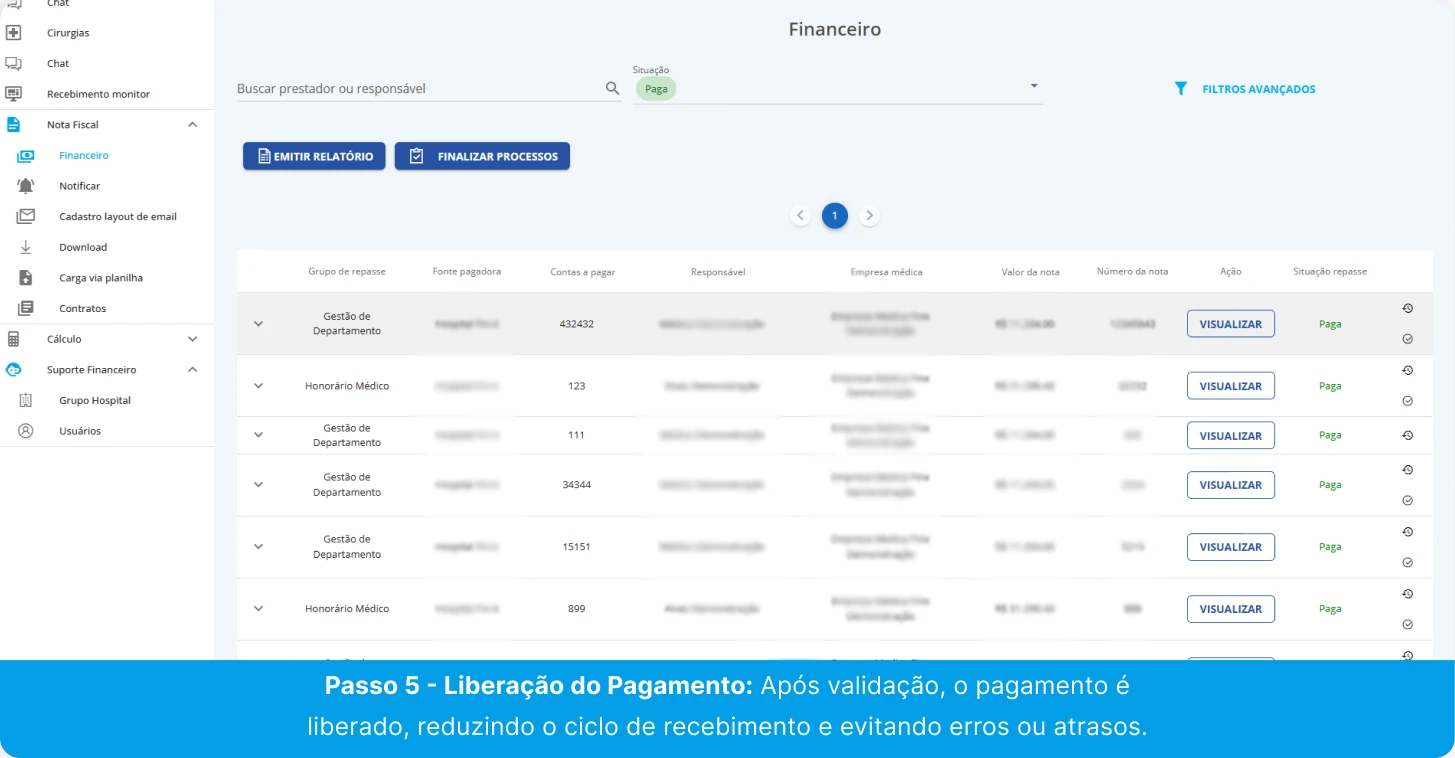Click the Finalizar Processos button

[482, 156]
